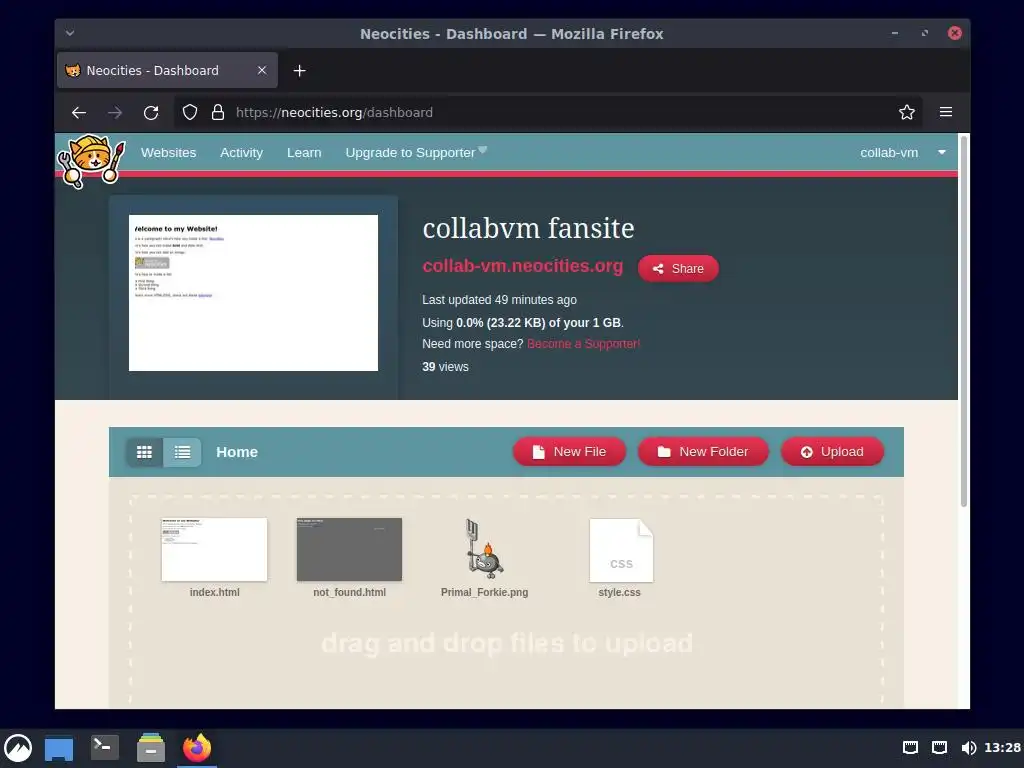Screen dimensions: 1024x768
Task: Click the Neocities cat mascot logo
Action: (x=91, y=161)
